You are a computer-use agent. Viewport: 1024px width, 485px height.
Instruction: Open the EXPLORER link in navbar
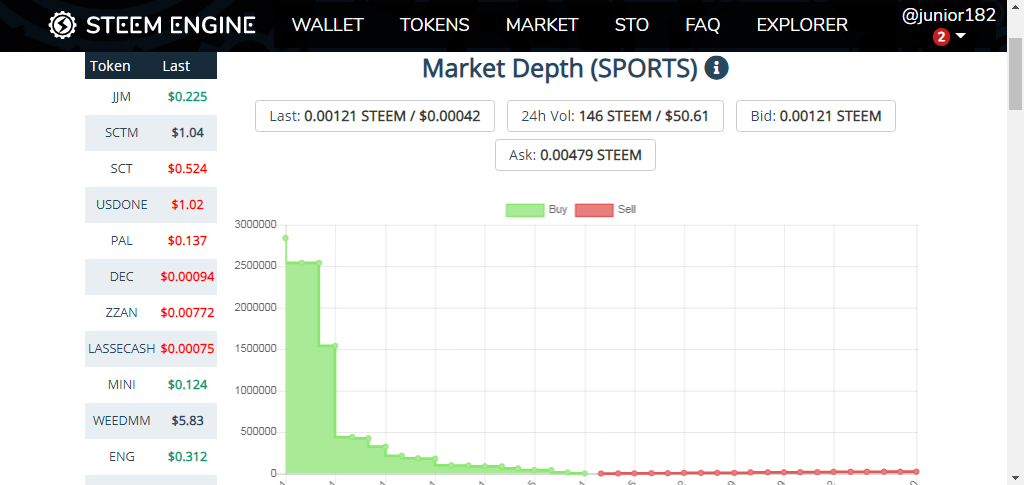tap(802, 25)
